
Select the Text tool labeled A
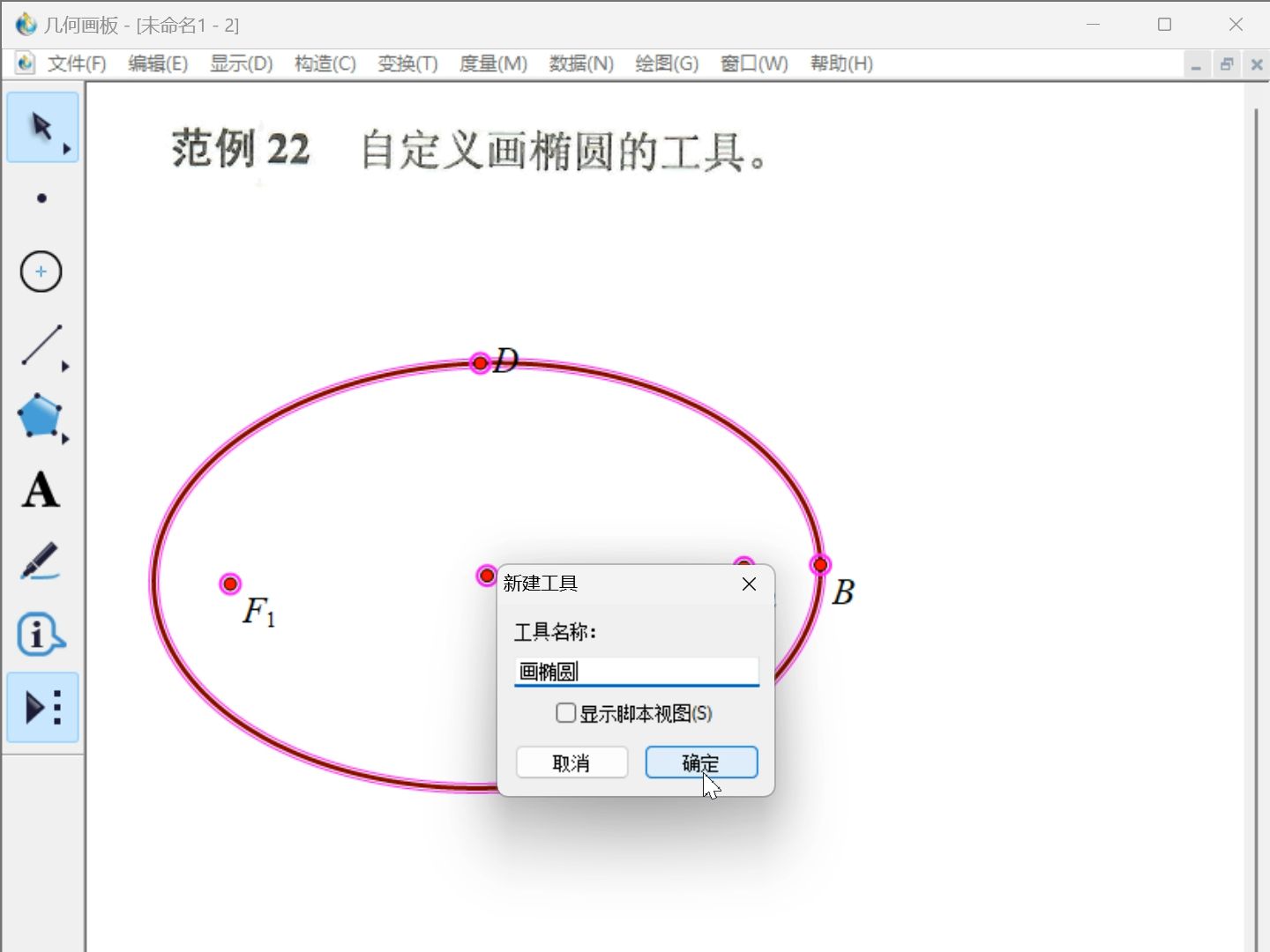coord(41,490)
